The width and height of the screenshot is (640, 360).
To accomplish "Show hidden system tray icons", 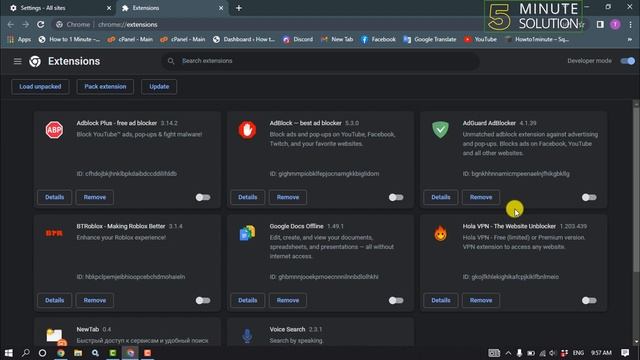I will point(508,353).
